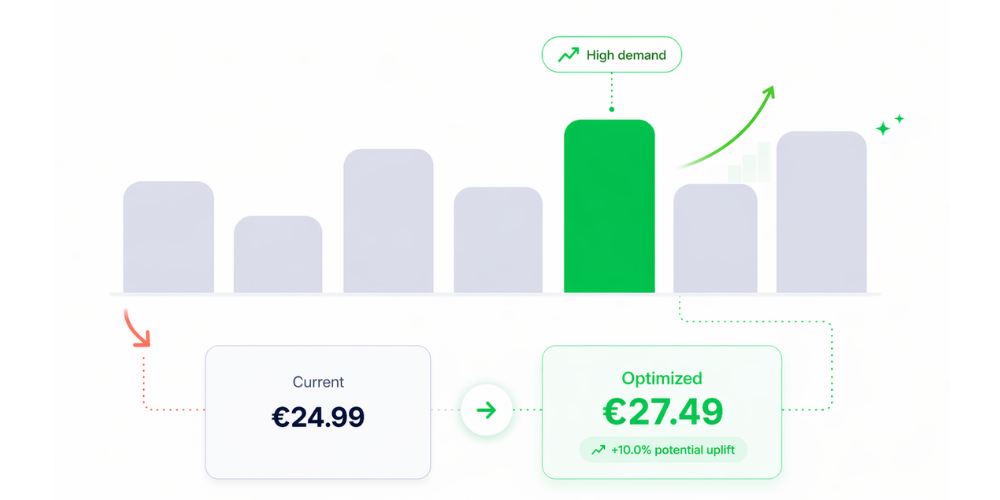Select the third bar from the left

click(388, 221)
